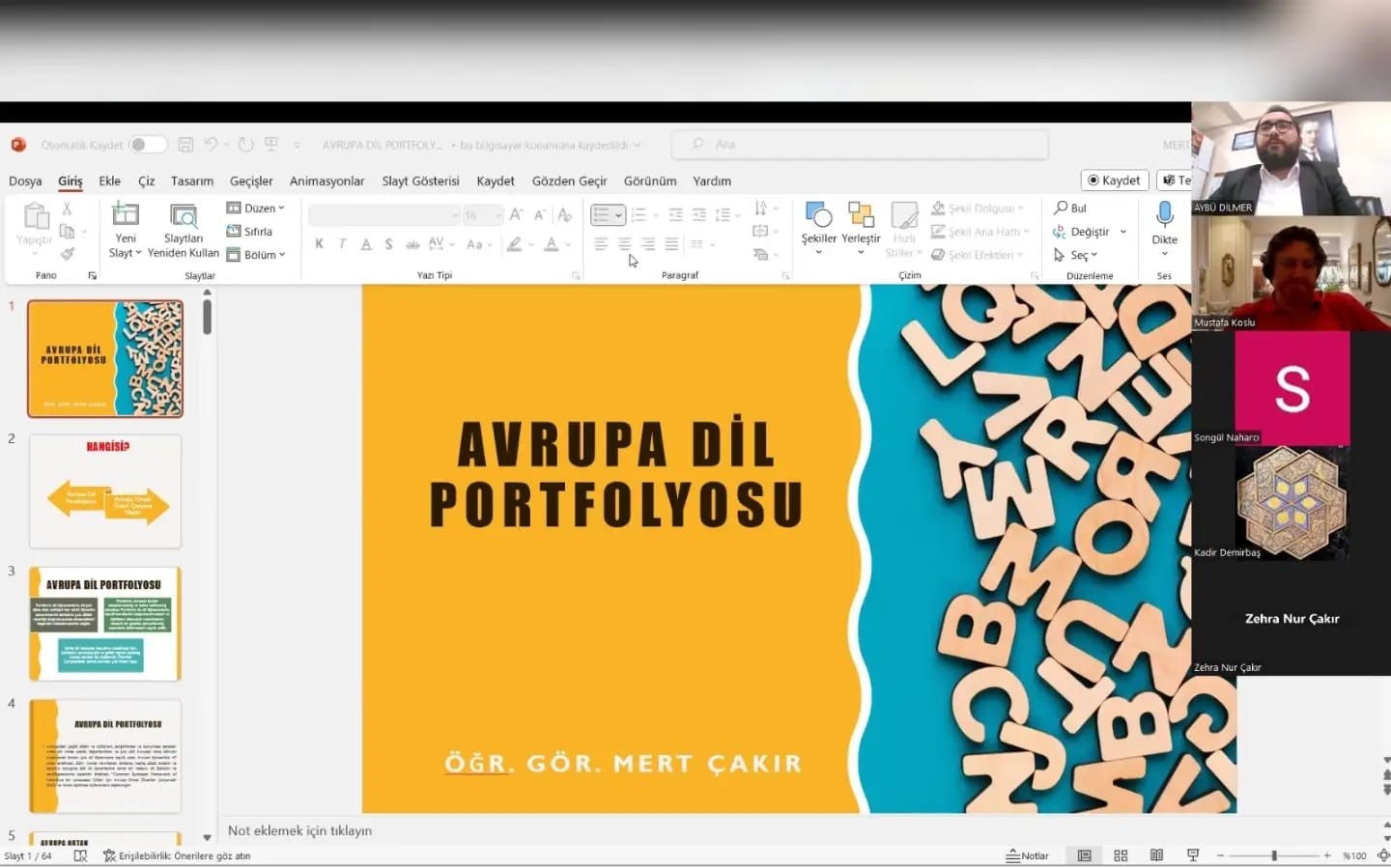Click the Dikte microphone icon
The image size is (1391, 868).
[1164, 214]
